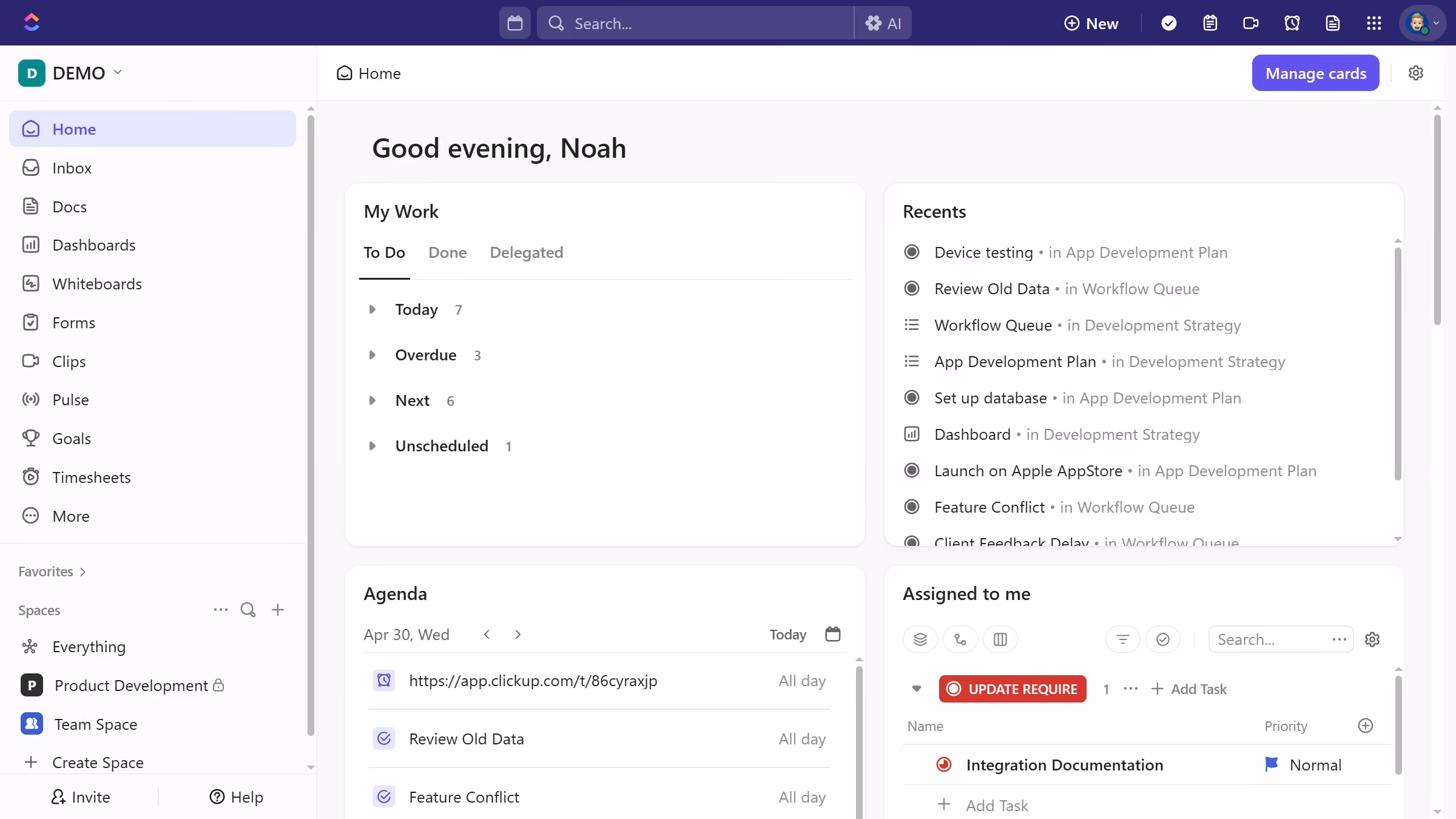This screenshot has height=819, width=1456.
Task: Open the apps grid icon in top bar
Action: 1374,23
